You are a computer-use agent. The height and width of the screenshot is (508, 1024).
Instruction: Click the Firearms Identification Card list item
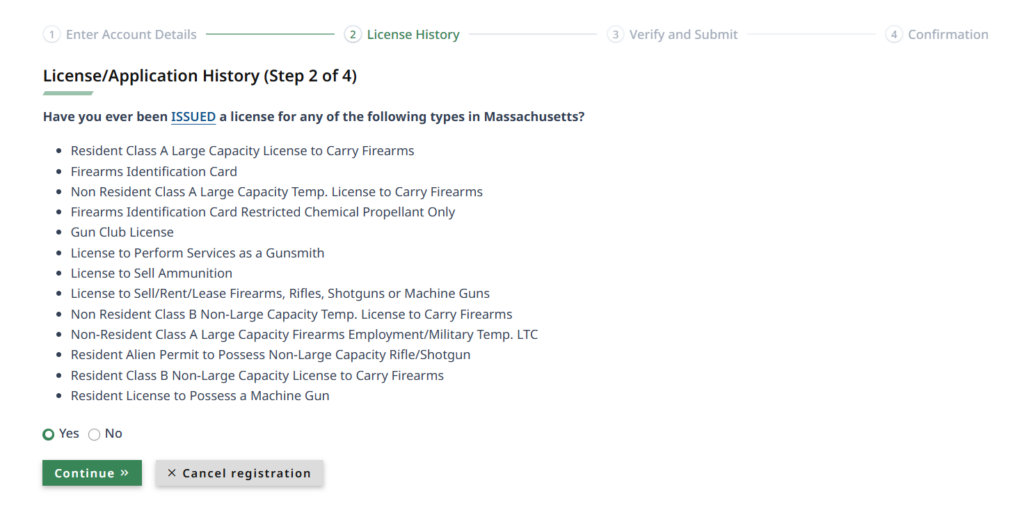click(x=153, y=171)
